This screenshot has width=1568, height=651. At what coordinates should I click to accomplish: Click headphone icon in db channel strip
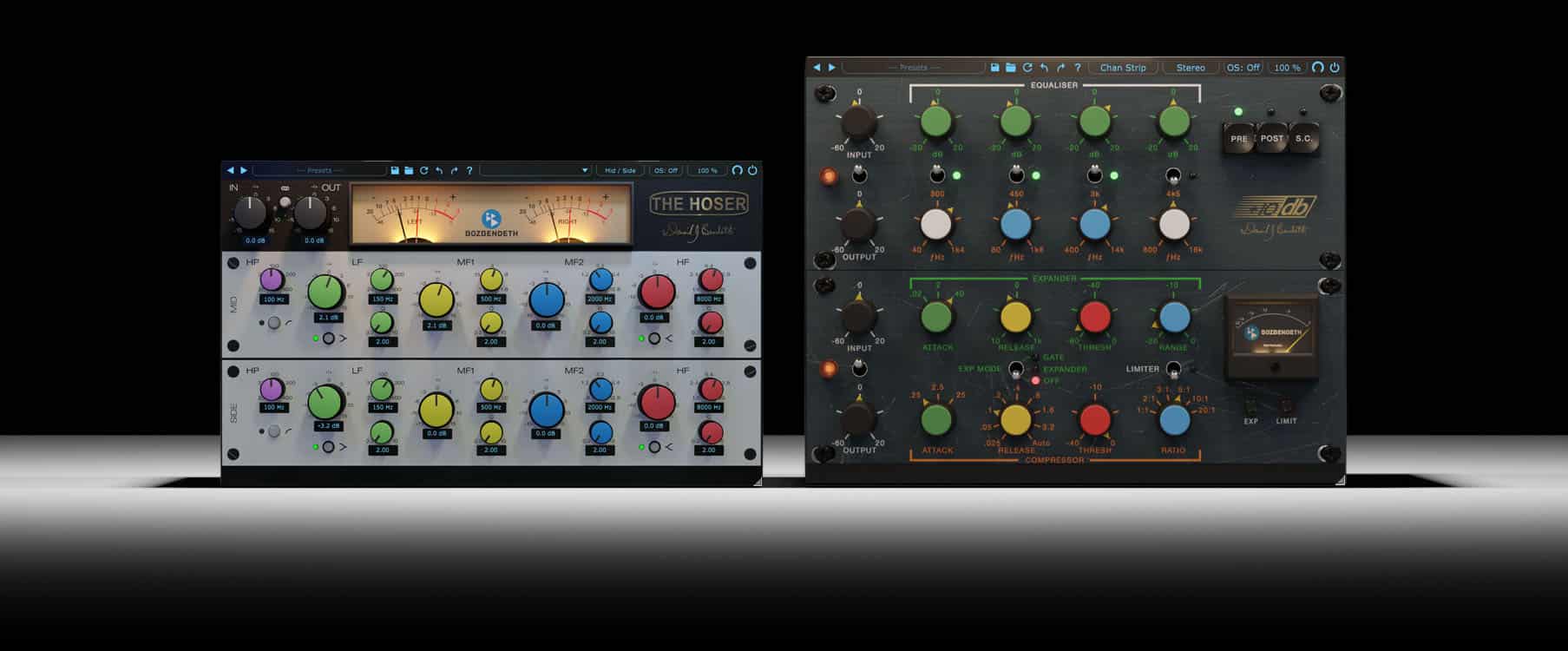(x=1318, y=67)
